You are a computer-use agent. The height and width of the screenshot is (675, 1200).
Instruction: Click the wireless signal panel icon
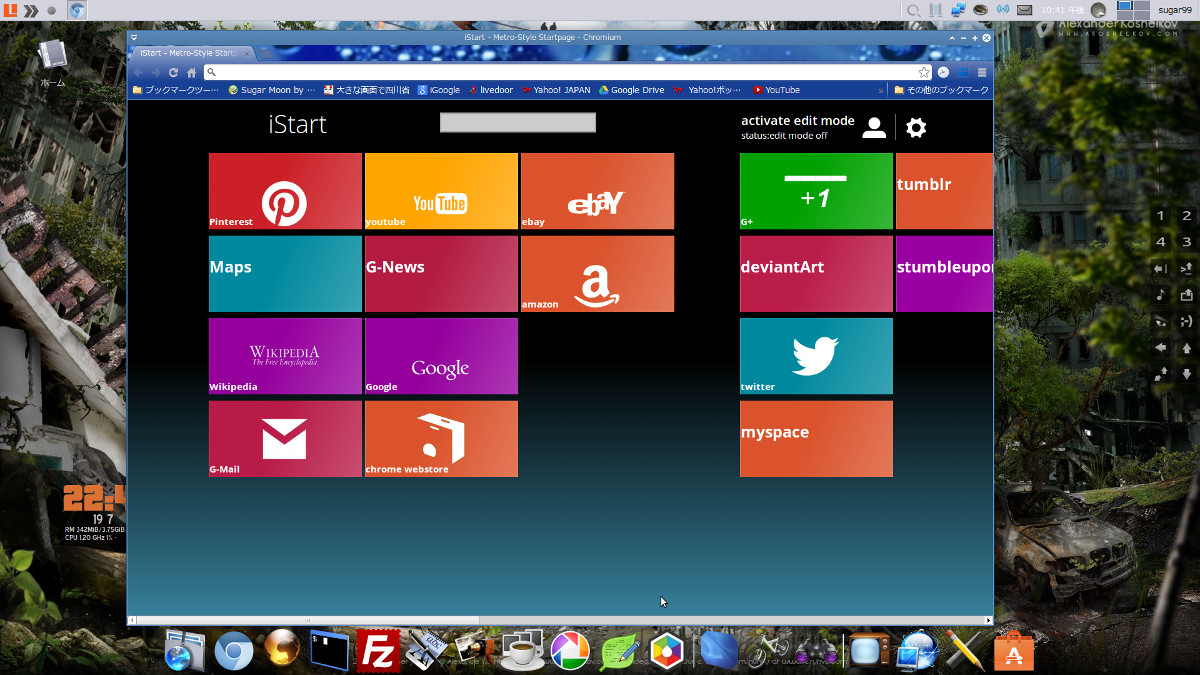pos(1003,10)
